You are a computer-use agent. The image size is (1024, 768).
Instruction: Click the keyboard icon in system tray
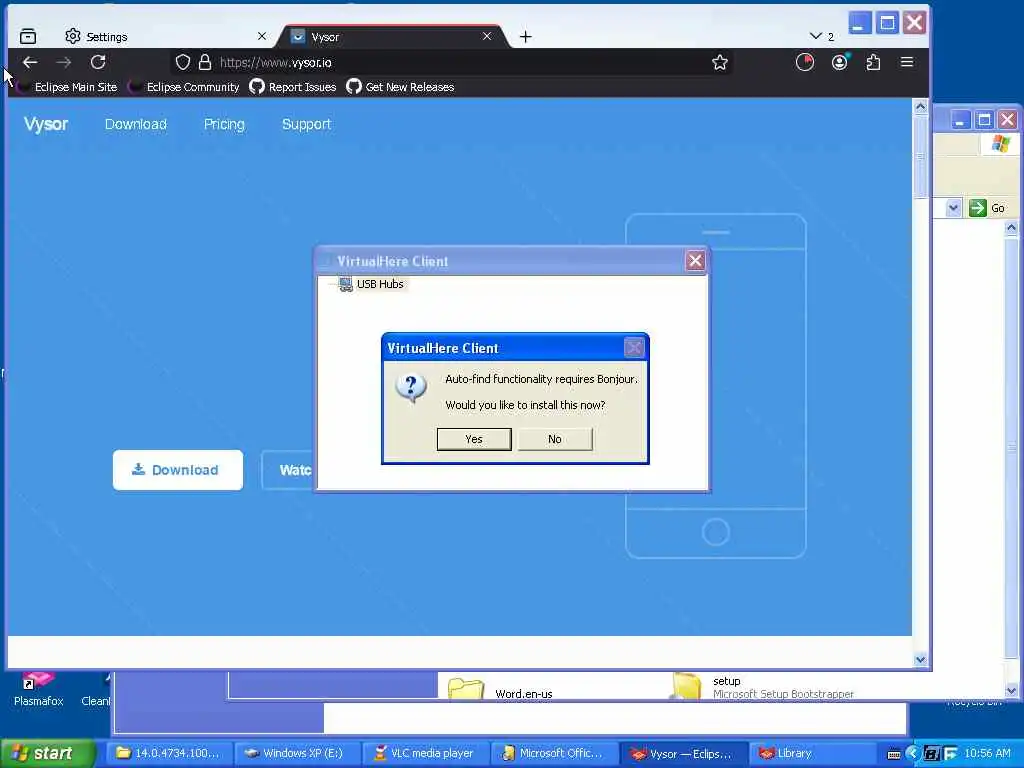coord(894,754)
